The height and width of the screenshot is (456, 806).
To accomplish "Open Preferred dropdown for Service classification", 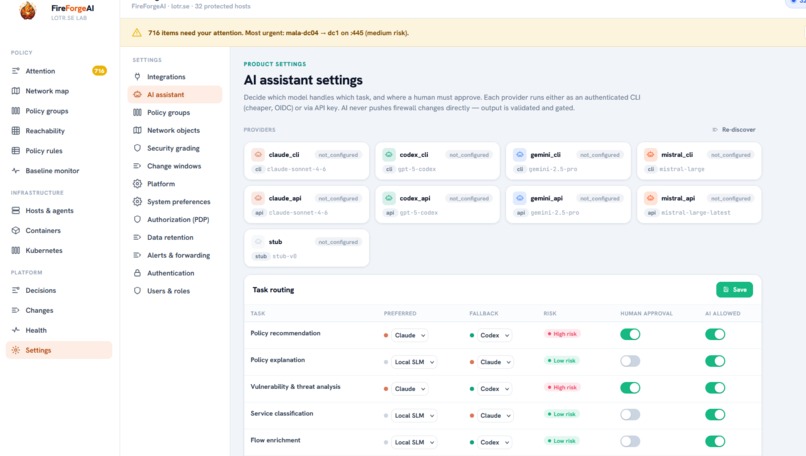I will pos(414,415).
